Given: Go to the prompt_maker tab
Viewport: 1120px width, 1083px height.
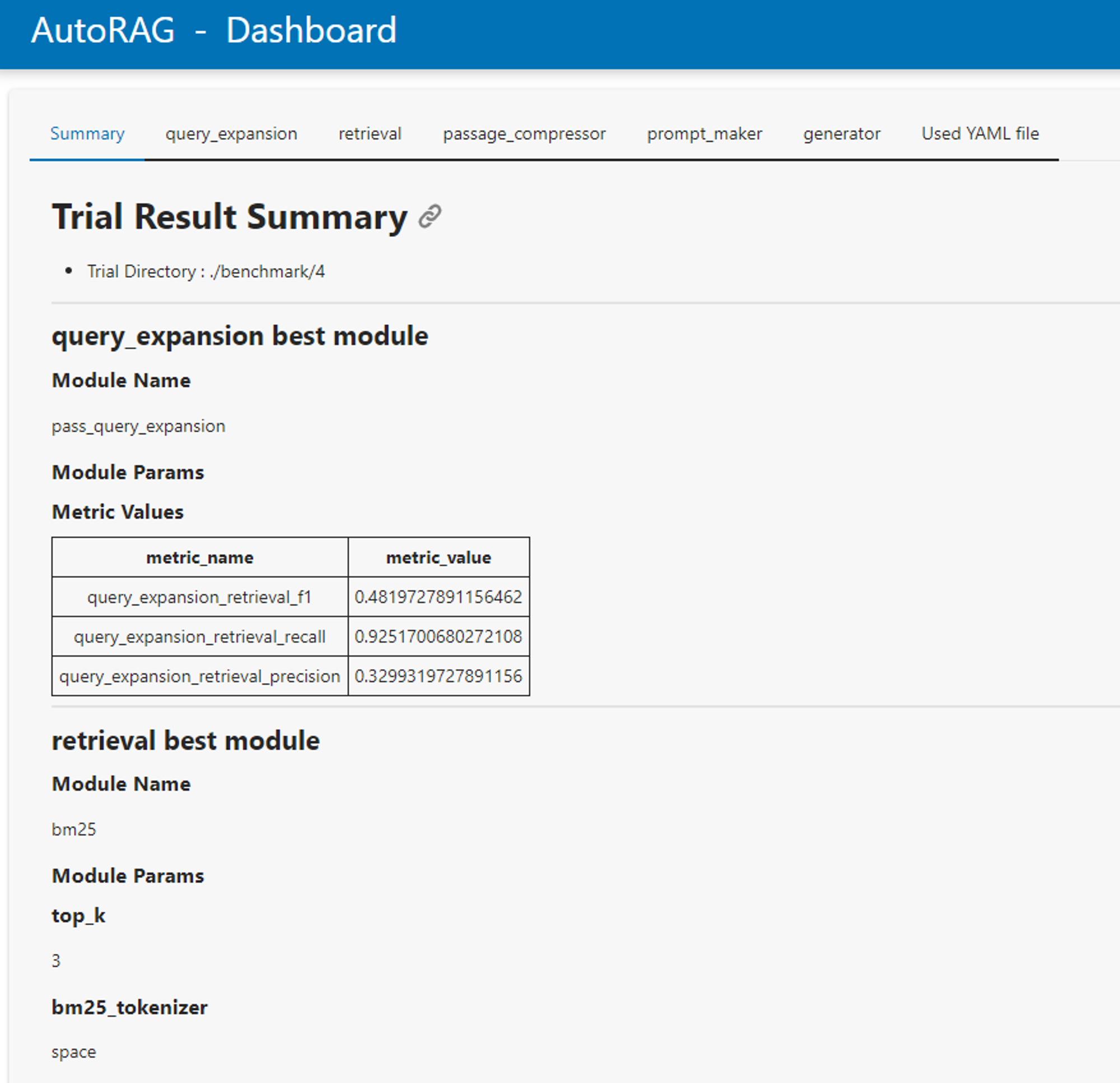Looking at the screenshot, I should pyautogui.click(x=704, y=134).
